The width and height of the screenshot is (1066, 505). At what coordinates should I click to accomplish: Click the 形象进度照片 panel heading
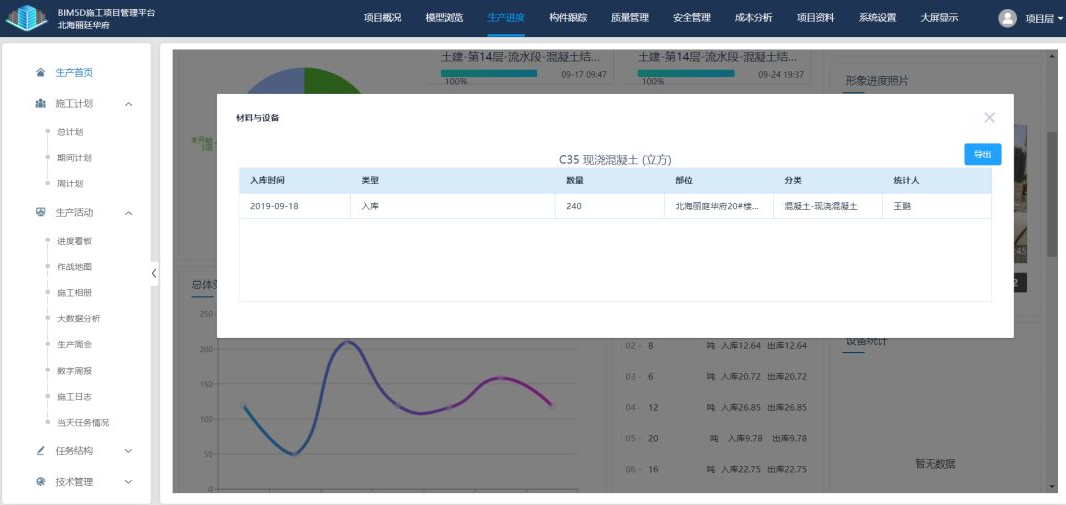[x=877, y=80]
